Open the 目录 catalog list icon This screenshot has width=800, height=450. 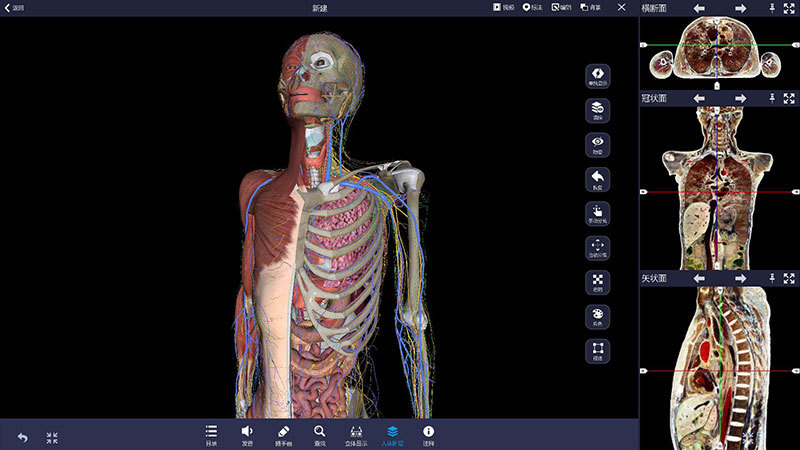click(x=211, y=436)
